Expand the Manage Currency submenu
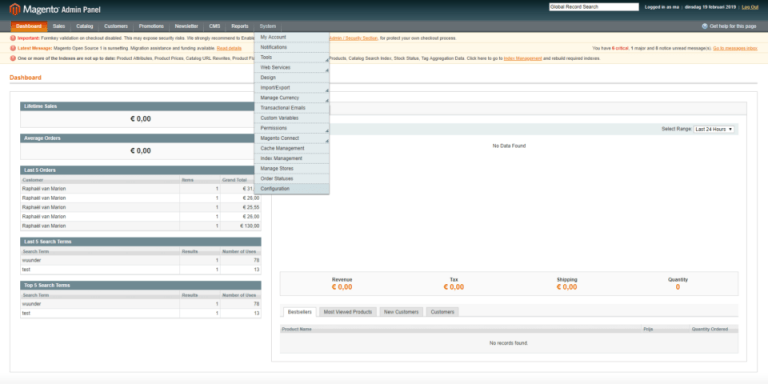This screenshot has height=384, width=768. click(291, 98)
